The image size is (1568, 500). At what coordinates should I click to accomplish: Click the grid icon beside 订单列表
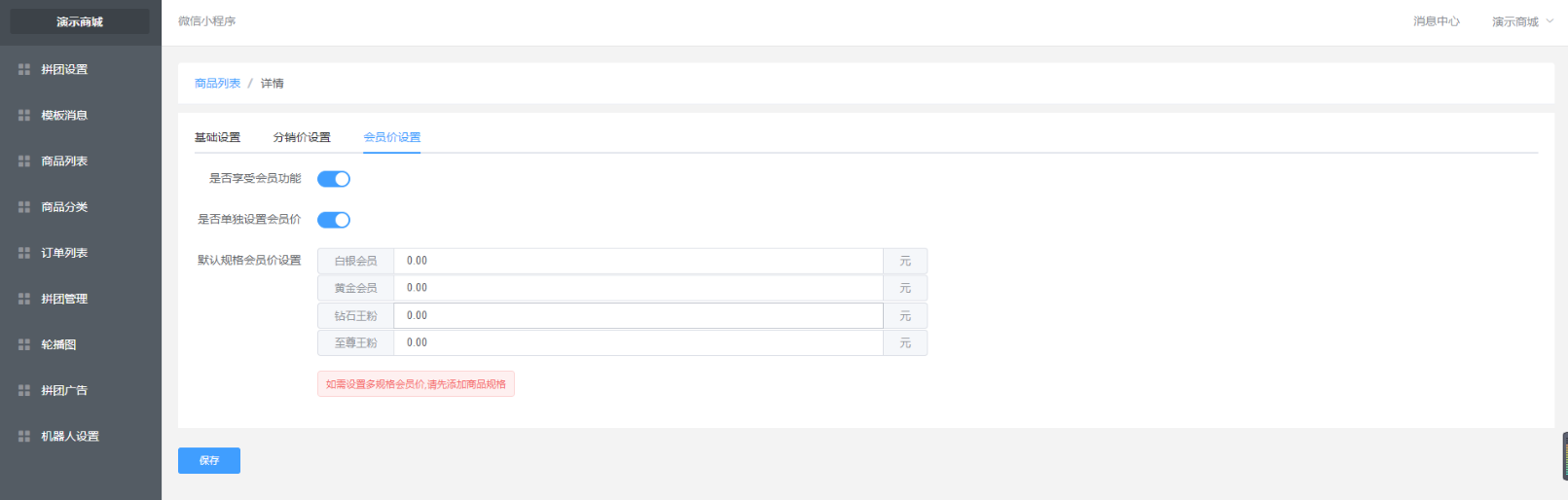(x=24, y=252)
